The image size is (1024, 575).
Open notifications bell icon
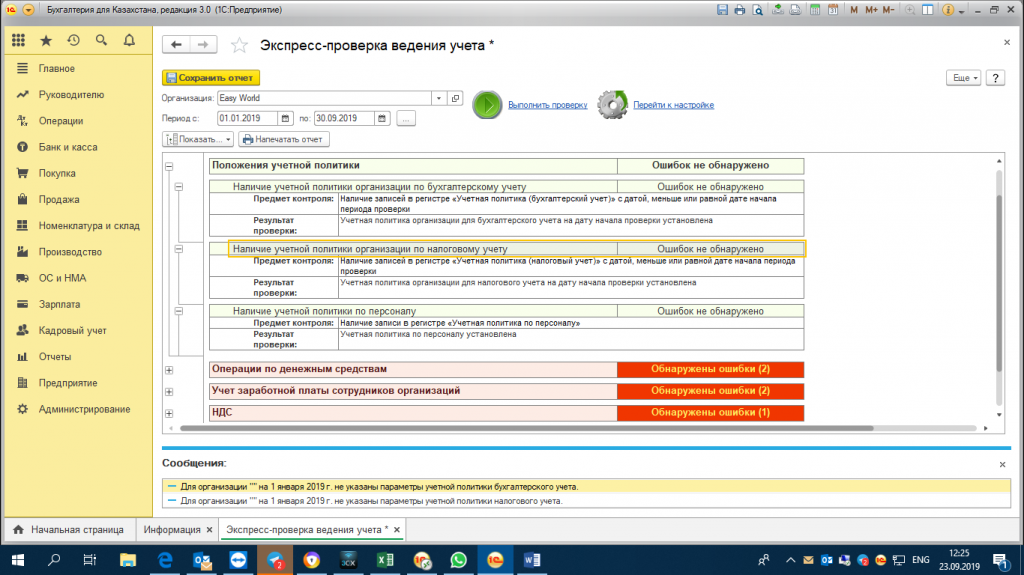point(129,41)
